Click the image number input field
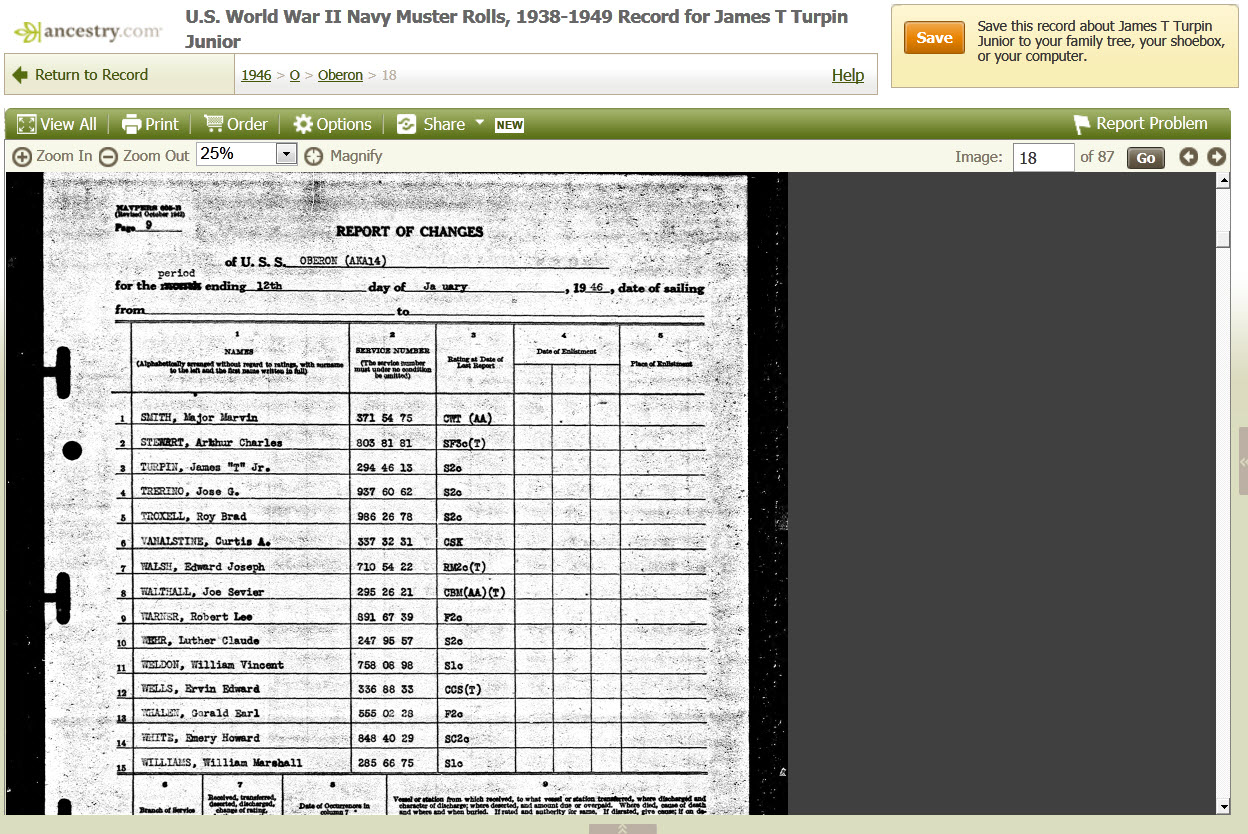 click(x=1043, y=158)
